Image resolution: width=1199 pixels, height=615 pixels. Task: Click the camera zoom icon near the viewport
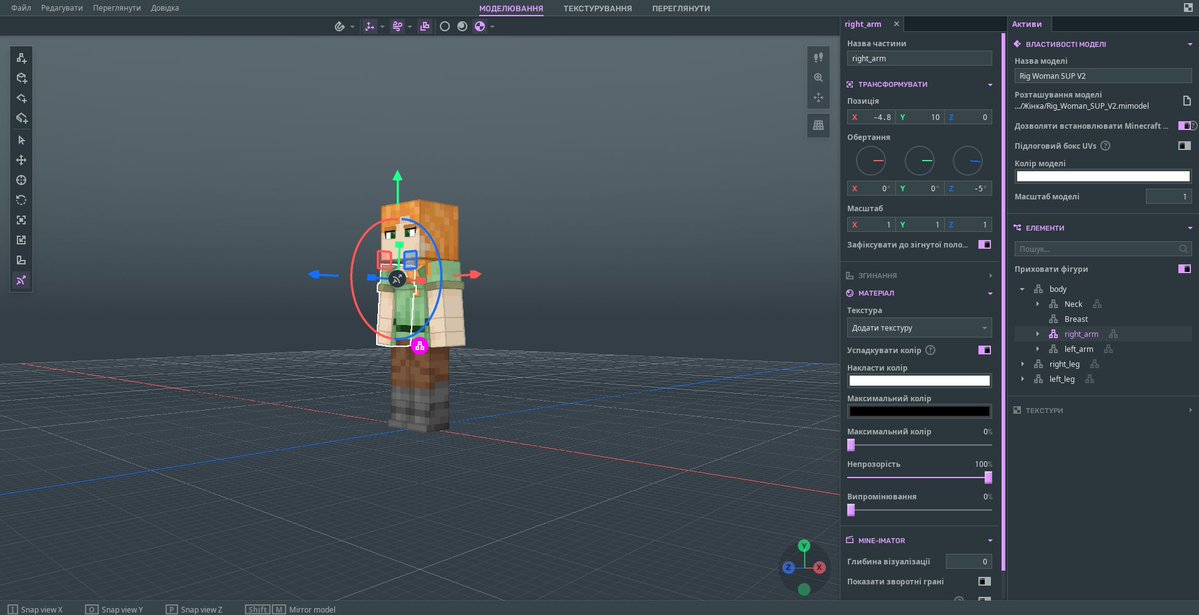[817, 77]
